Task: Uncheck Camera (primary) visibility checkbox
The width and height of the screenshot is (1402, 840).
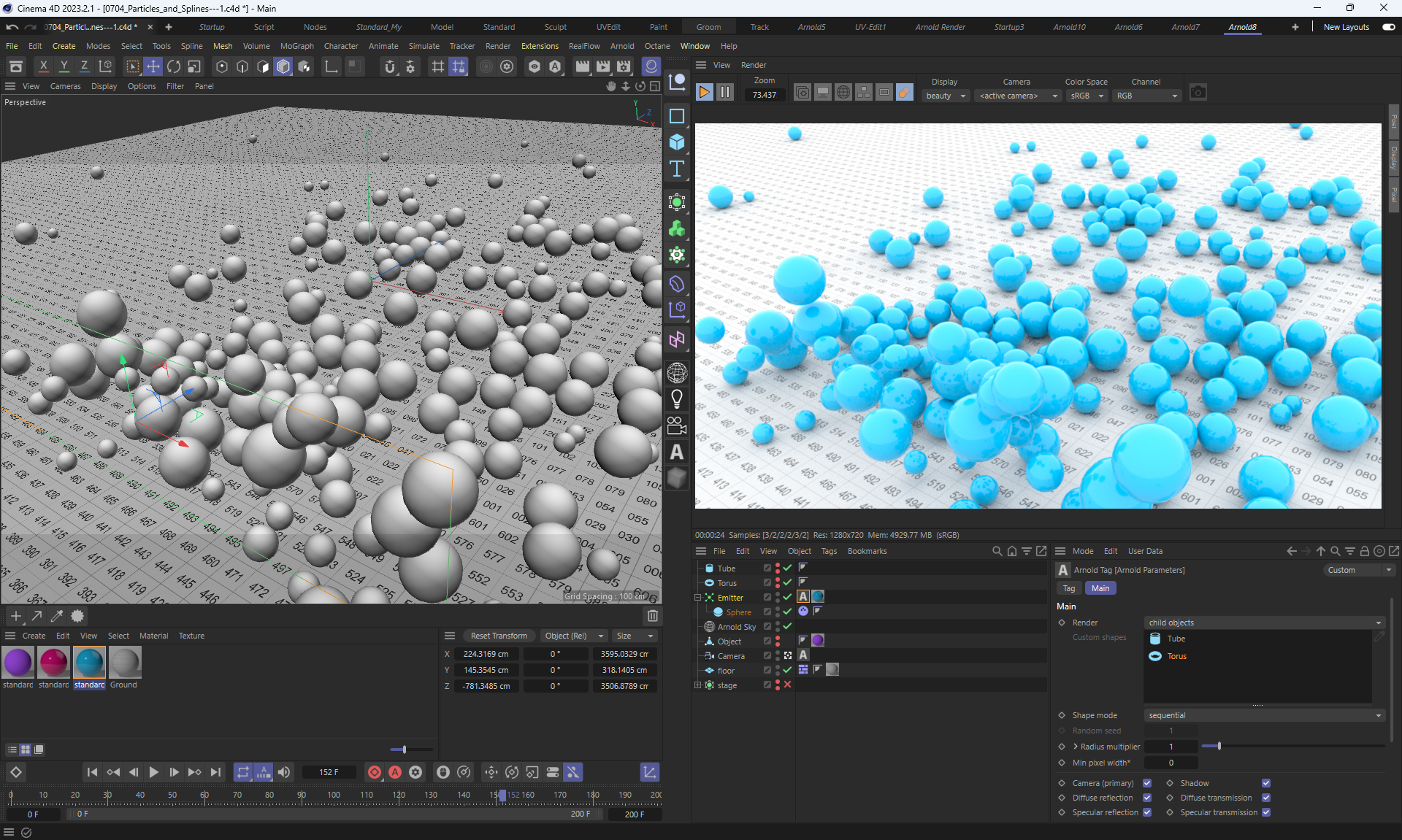Action: click(x=1147, y=783)
